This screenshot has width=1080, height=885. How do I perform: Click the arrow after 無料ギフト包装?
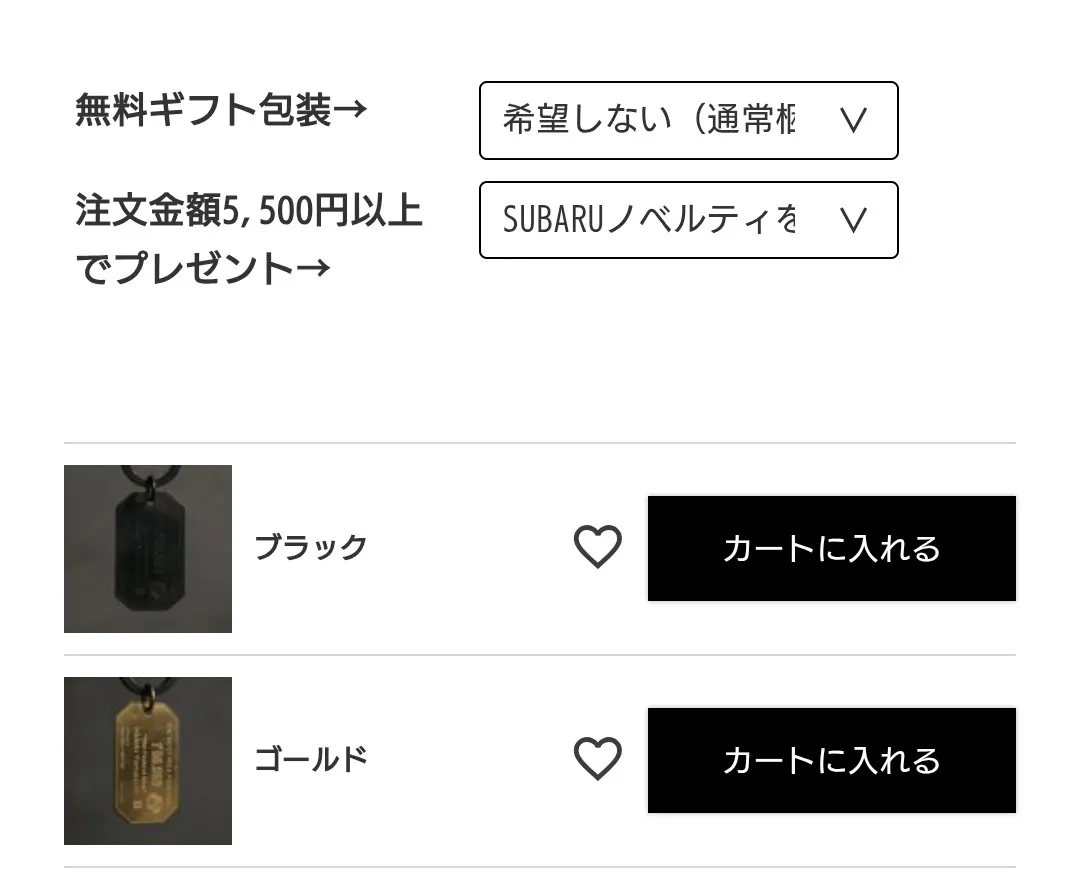point(349,110)
